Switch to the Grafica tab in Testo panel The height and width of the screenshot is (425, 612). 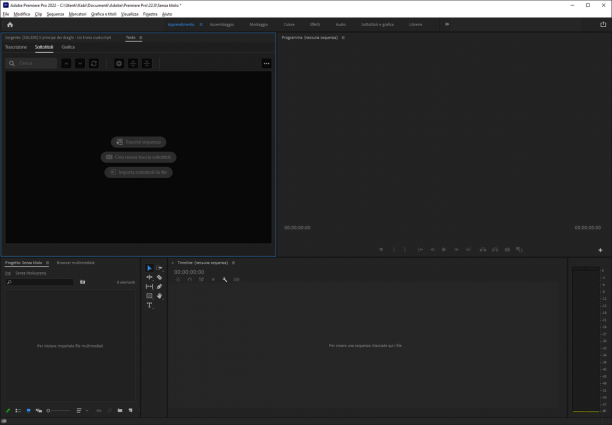[x=68, y=47]
